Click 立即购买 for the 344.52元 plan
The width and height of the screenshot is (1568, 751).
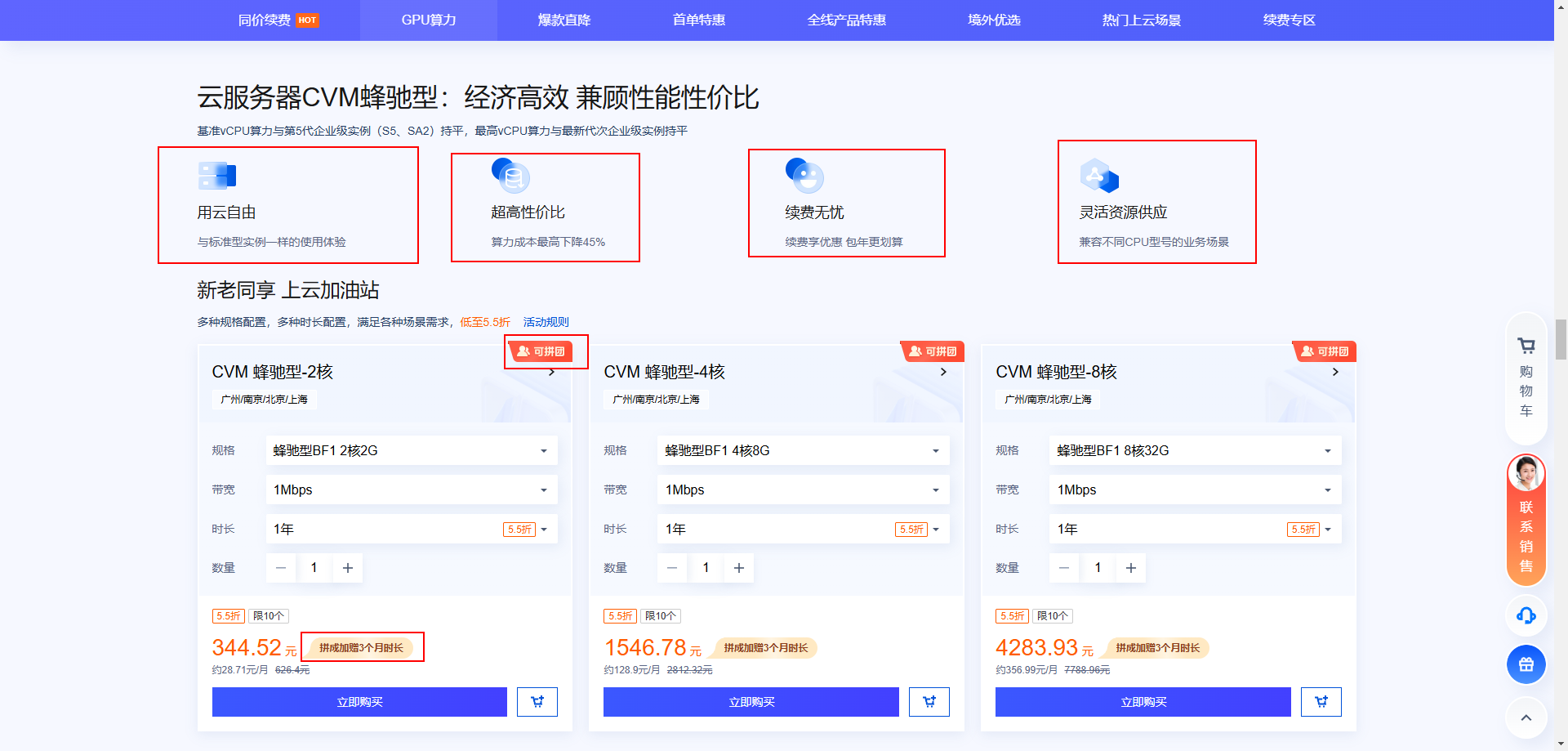coord(359,702)
